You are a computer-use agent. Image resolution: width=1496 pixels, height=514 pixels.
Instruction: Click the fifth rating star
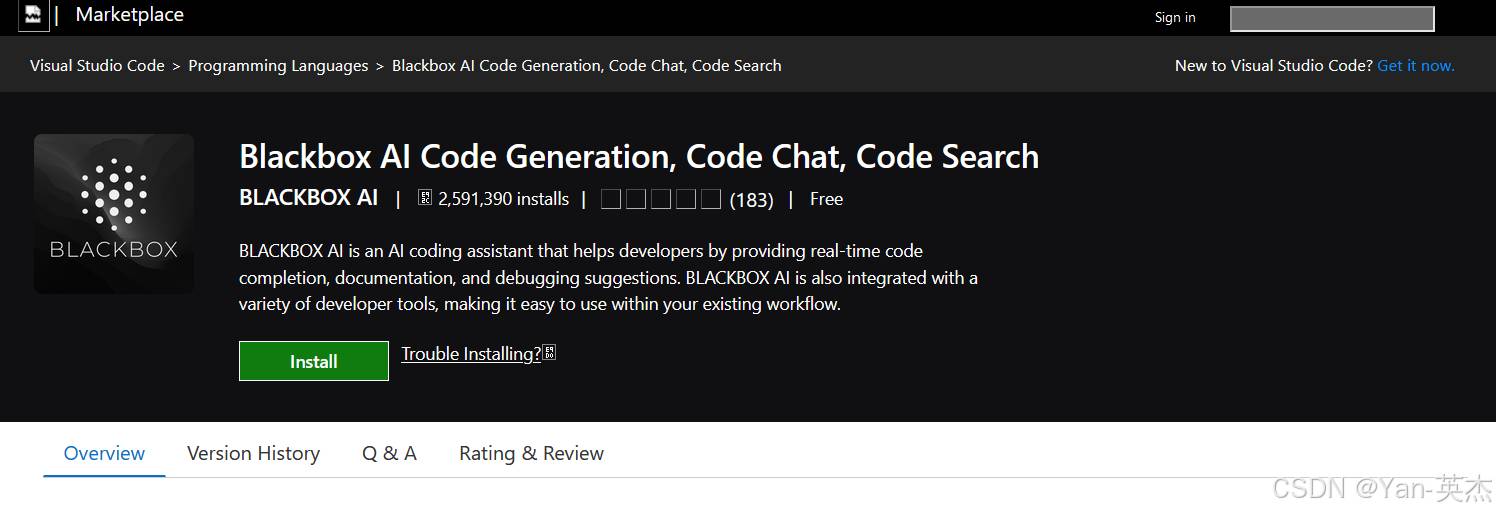pos(711,199)
